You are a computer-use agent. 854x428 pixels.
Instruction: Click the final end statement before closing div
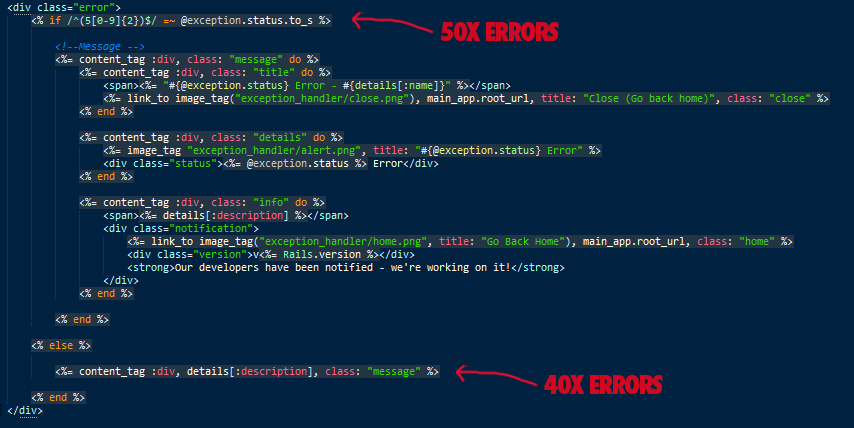58,398
